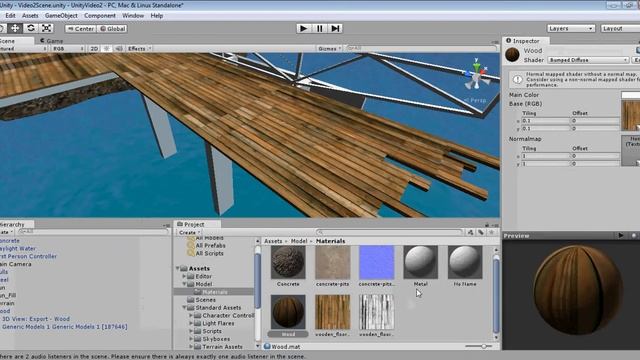The image size is (640, 360).
Task: Open the Main Color swatch
Action: (630, 95)
